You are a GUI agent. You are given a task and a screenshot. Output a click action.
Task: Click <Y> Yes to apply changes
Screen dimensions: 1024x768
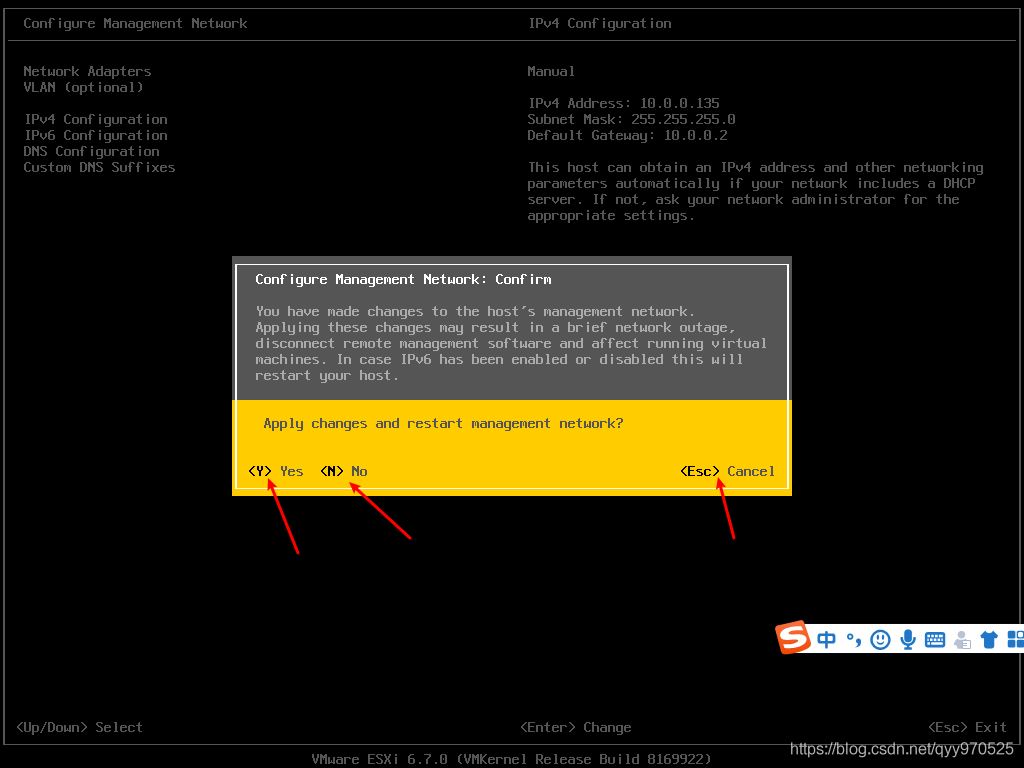tap(276, 471)
